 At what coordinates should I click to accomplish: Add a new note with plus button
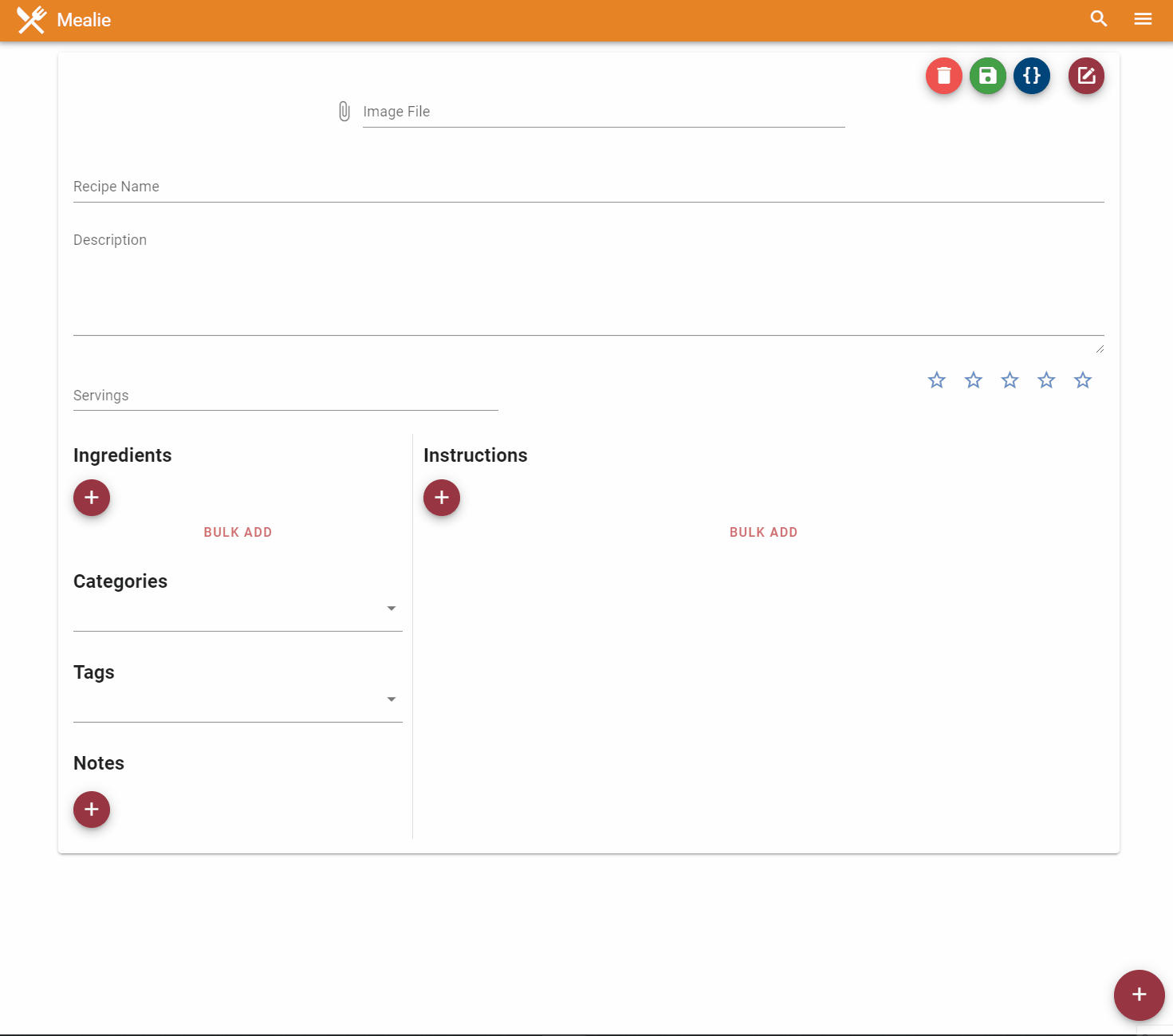pos(92,809)
